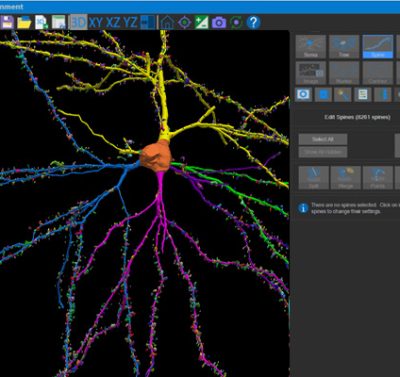Click the green spreadsheet document icon
This screenshot has width=400, height=377.
(x=59, y=22)
